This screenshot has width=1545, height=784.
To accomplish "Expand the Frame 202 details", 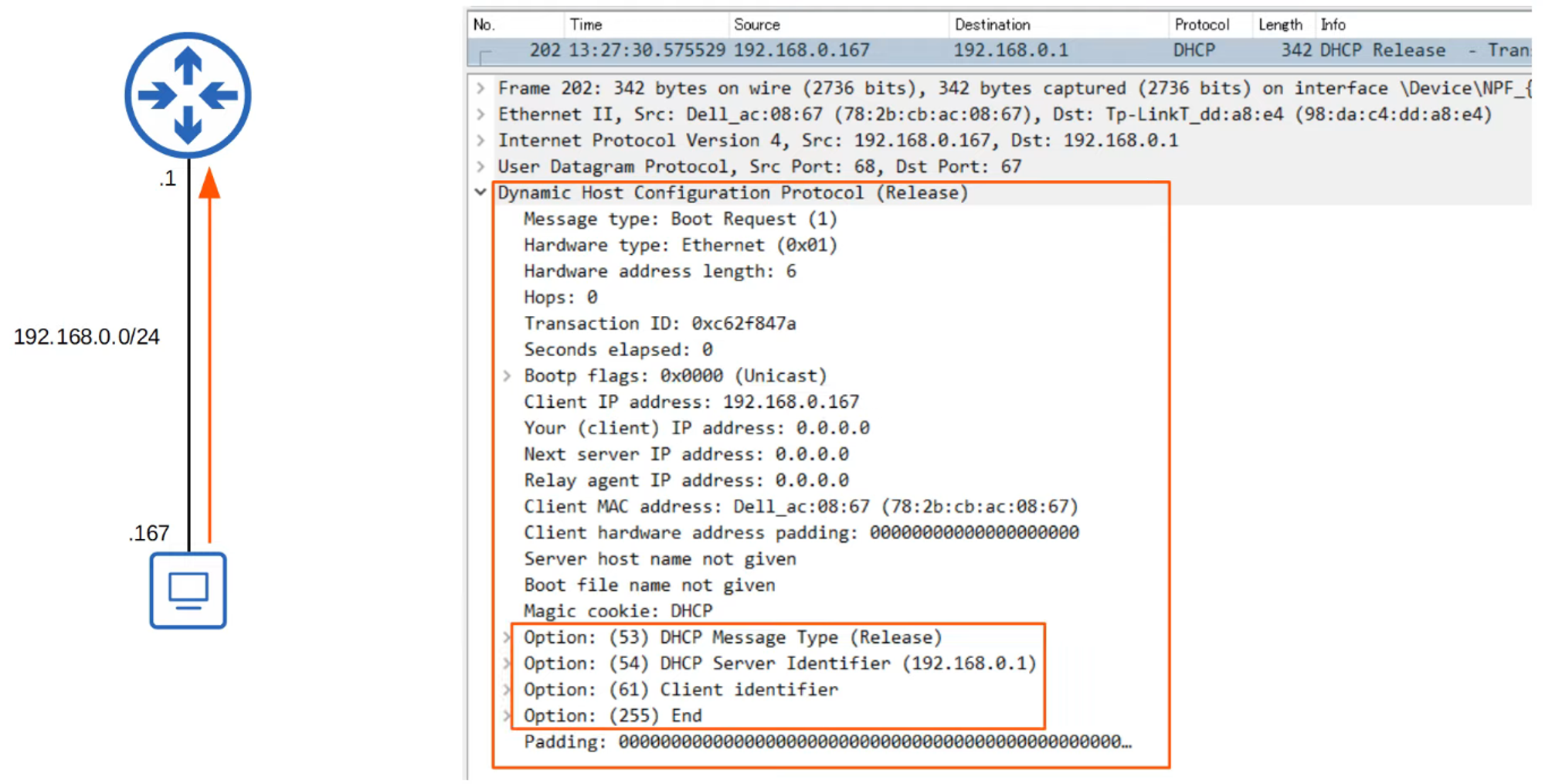I will pos(481,88).
